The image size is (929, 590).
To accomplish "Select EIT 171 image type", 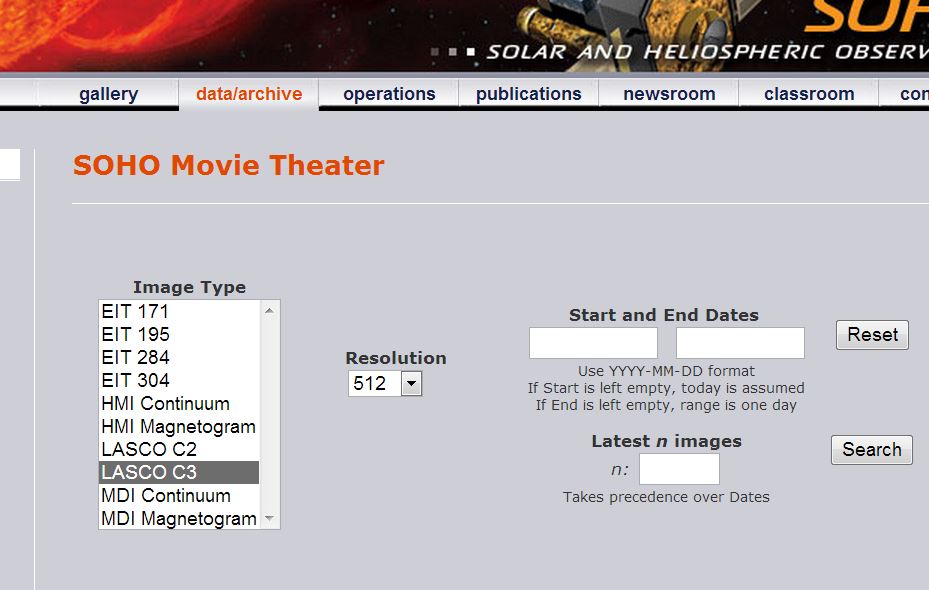I will pos(179,312).
